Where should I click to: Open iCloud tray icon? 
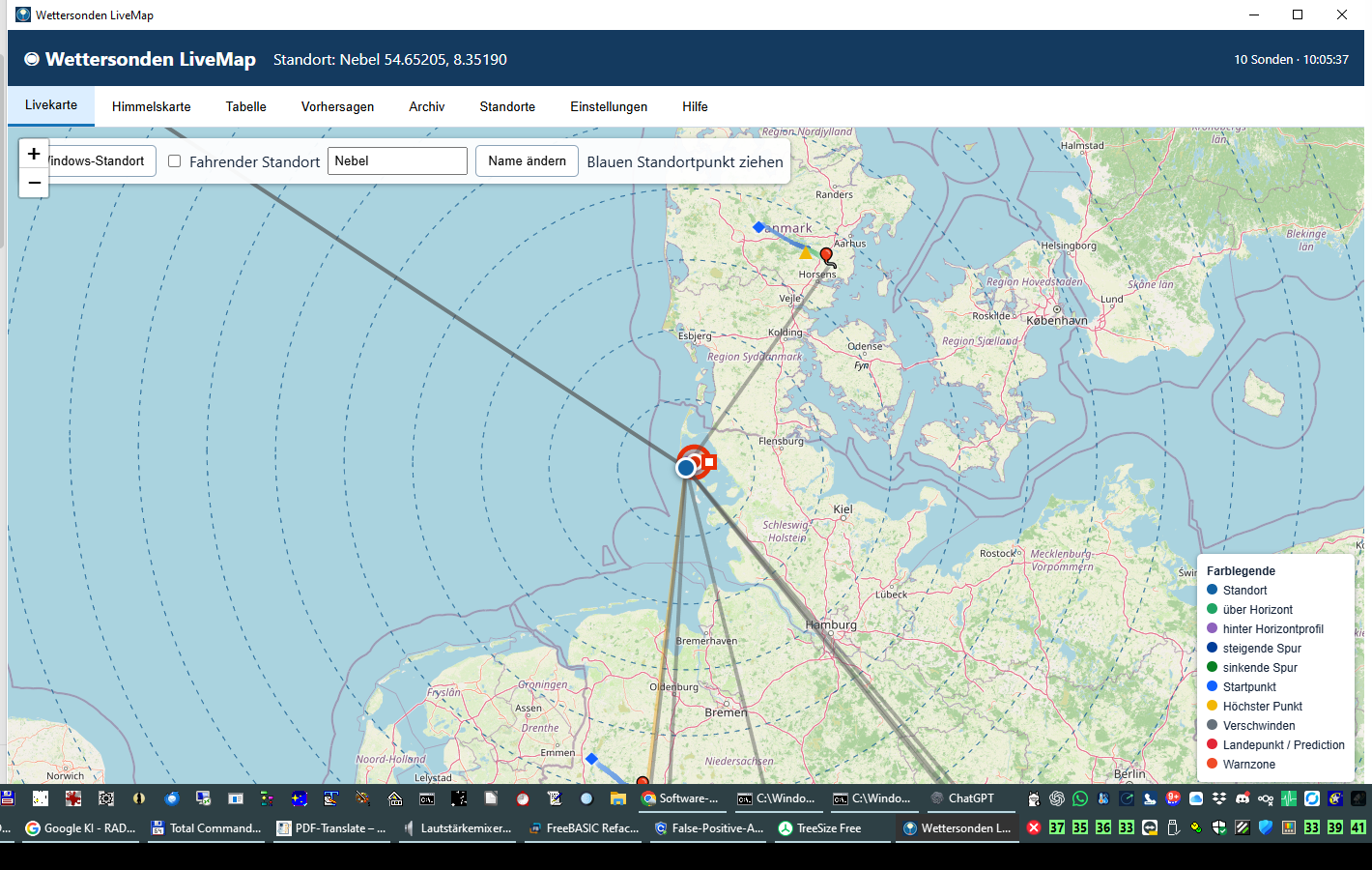1196,798
